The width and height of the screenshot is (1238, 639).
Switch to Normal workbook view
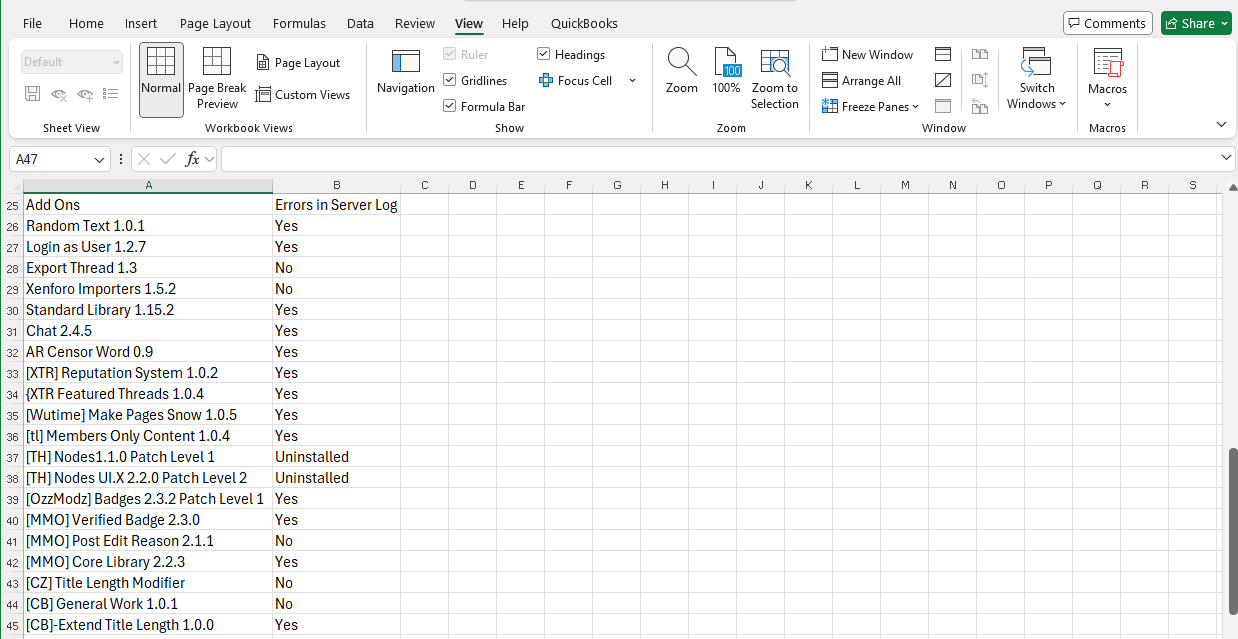[x=161, y=80]
